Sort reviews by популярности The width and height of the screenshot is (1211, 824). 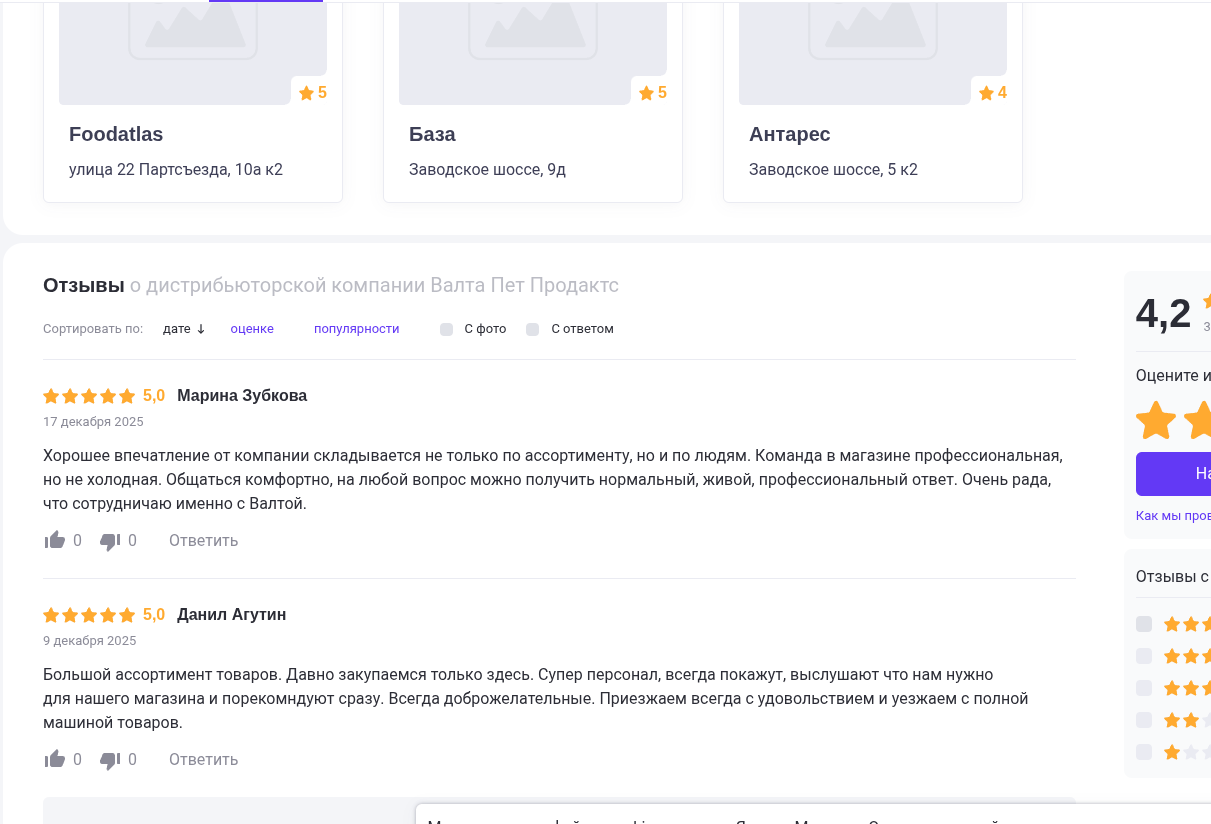pyautogui.click(x=357, y=329)
